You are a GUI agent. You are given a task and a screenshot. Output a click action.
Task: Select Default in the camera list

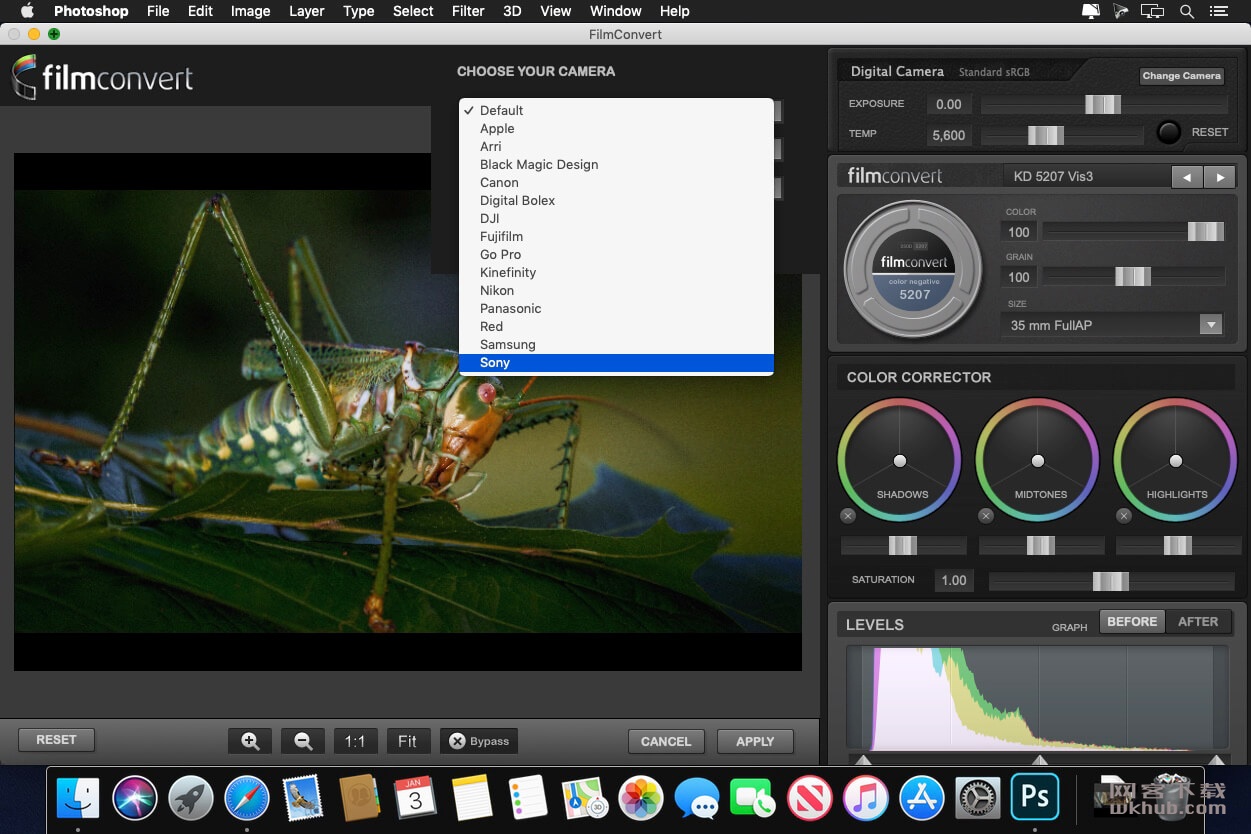616,110
